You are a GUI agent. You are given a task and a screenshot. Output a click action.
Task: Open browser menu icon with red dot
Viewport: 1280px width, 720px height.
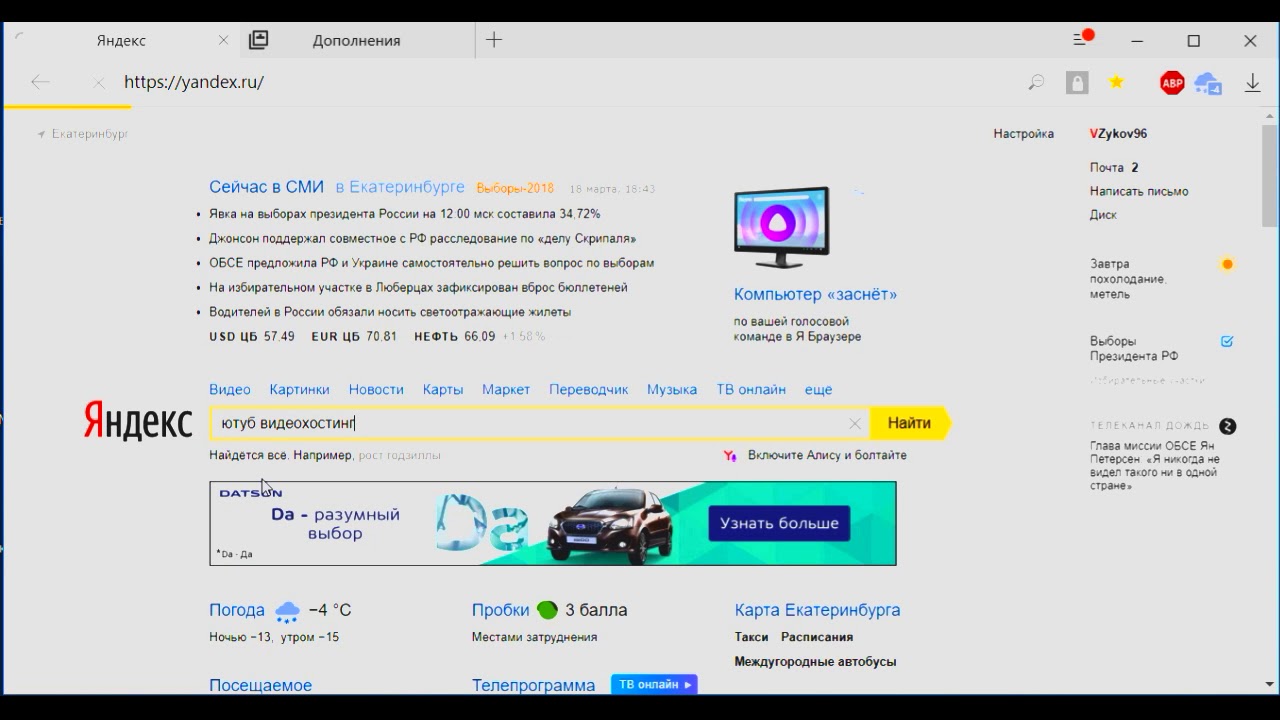point(1083,38)
